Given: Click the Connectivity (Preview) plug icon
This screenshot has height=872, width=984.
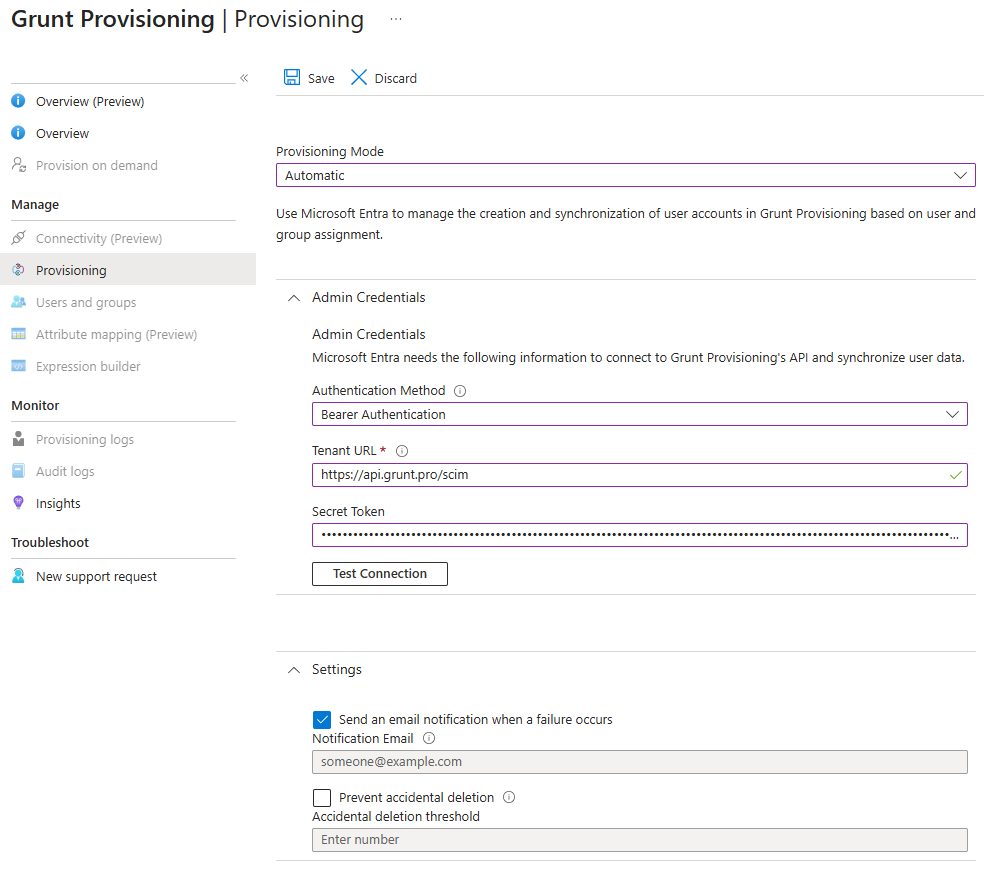Looking at the screenshot, I should tap(19, 238).
